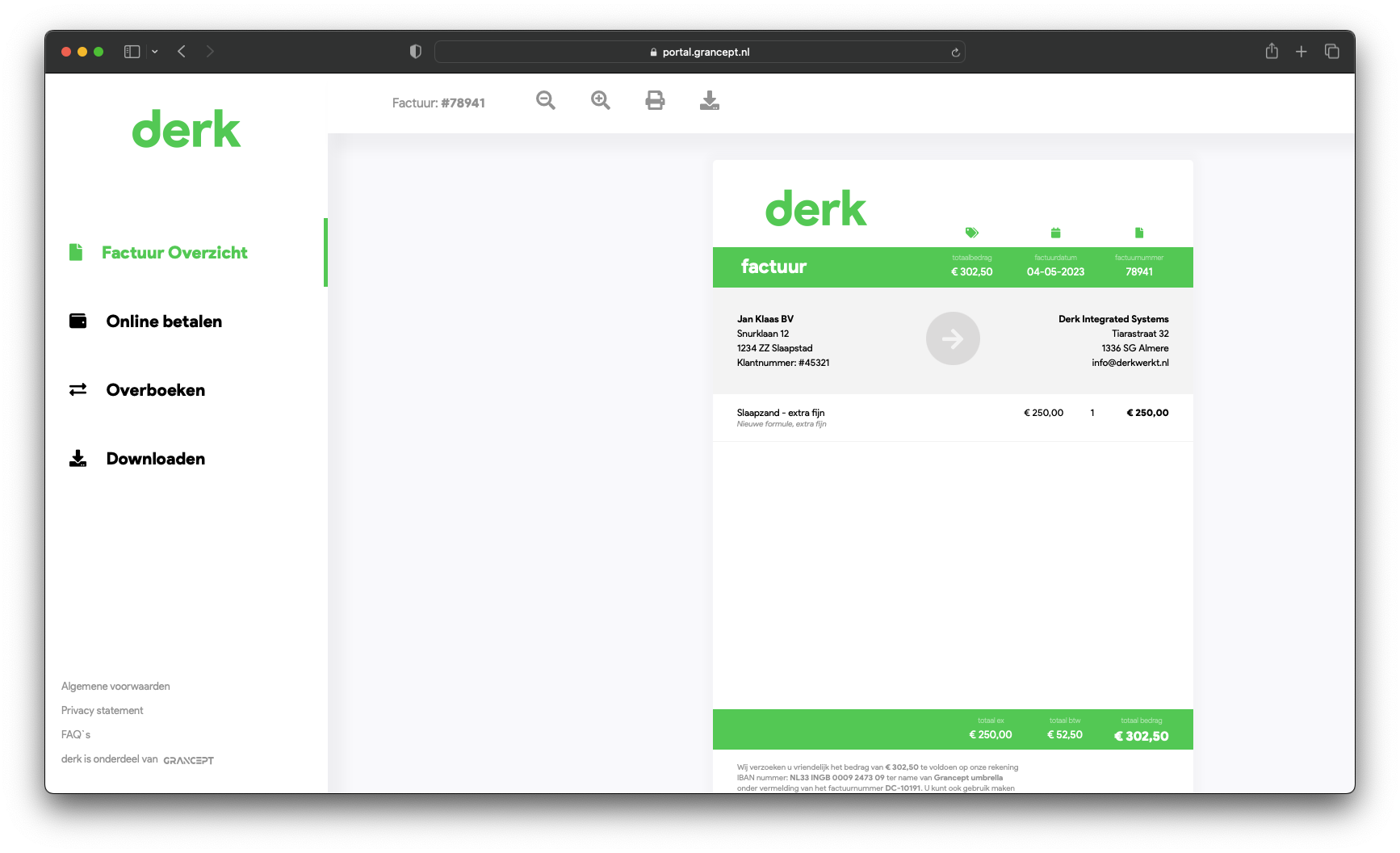Click the wallet icon beside Online betalen
1400x853 pixels.
click(78, 321)
